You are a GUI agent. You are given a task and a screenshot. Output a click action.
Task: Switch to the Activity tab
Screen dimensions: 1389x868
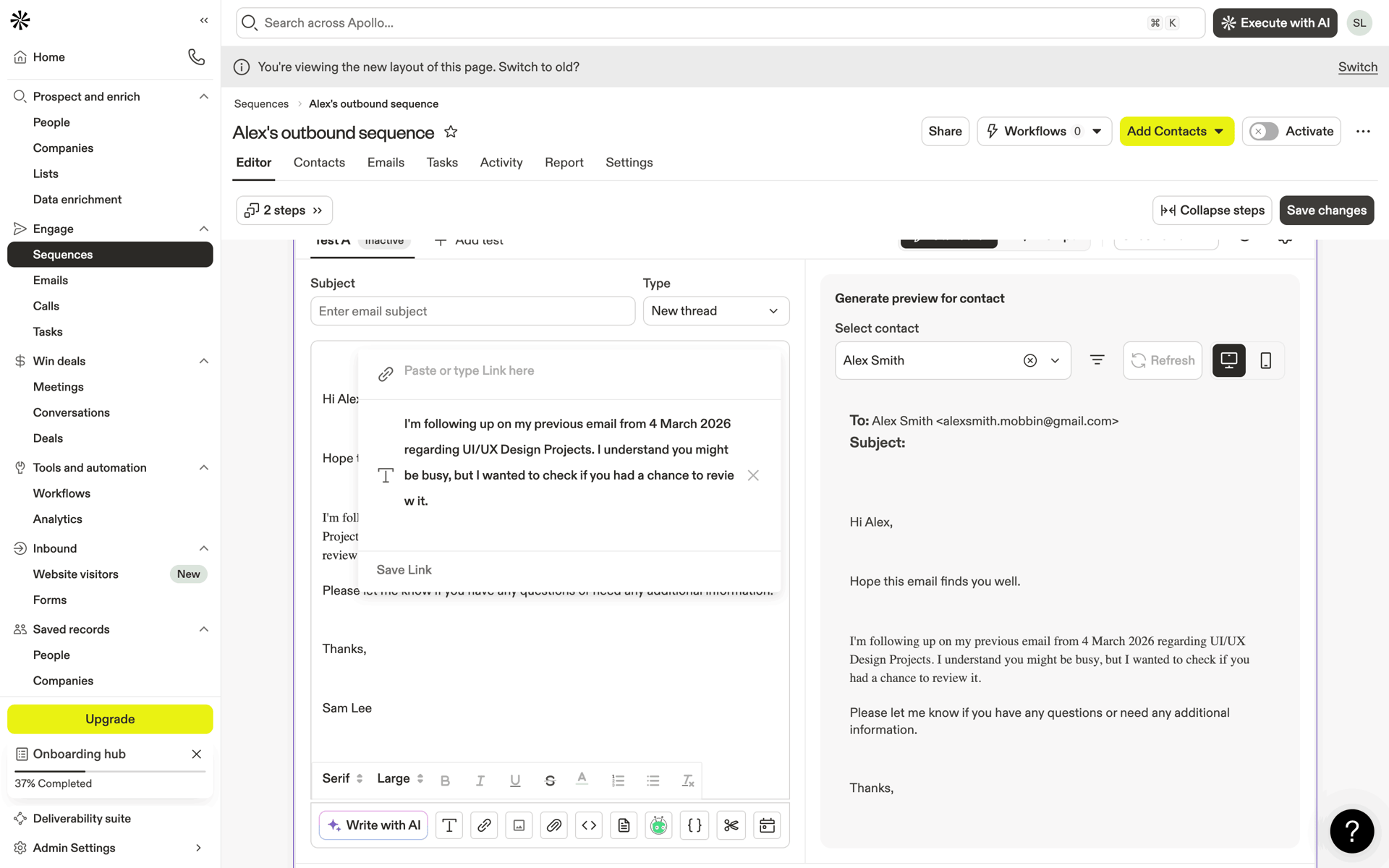(501, 163)
